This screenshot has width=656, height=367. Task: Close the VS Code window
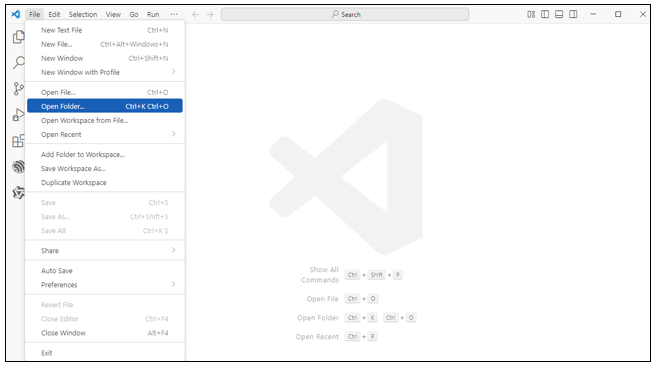click(x=643, y=14)
